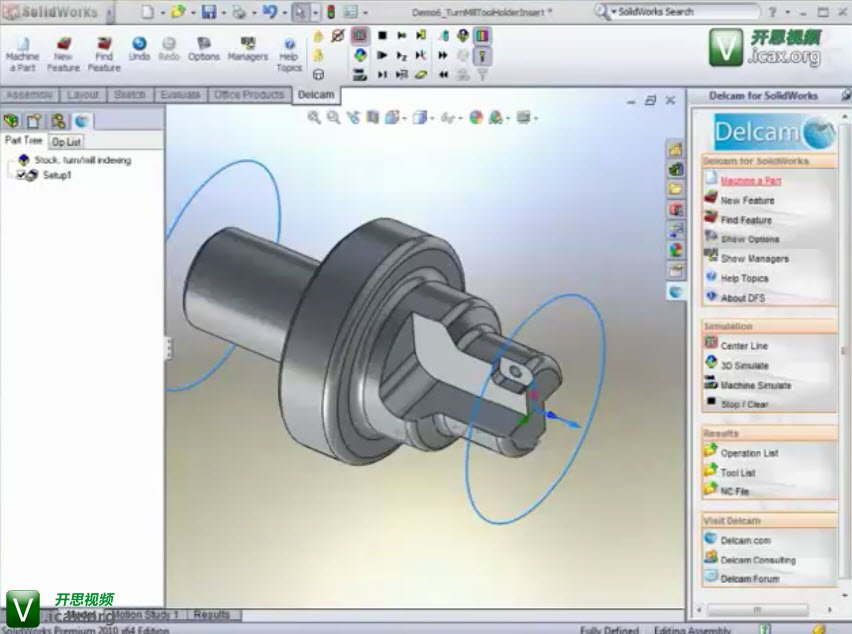The height and width of the screenshot is (634, 852).
Task: Select Stock turn/mill indexing tree item
Action: pyautogui.click(x=82, y=160)
